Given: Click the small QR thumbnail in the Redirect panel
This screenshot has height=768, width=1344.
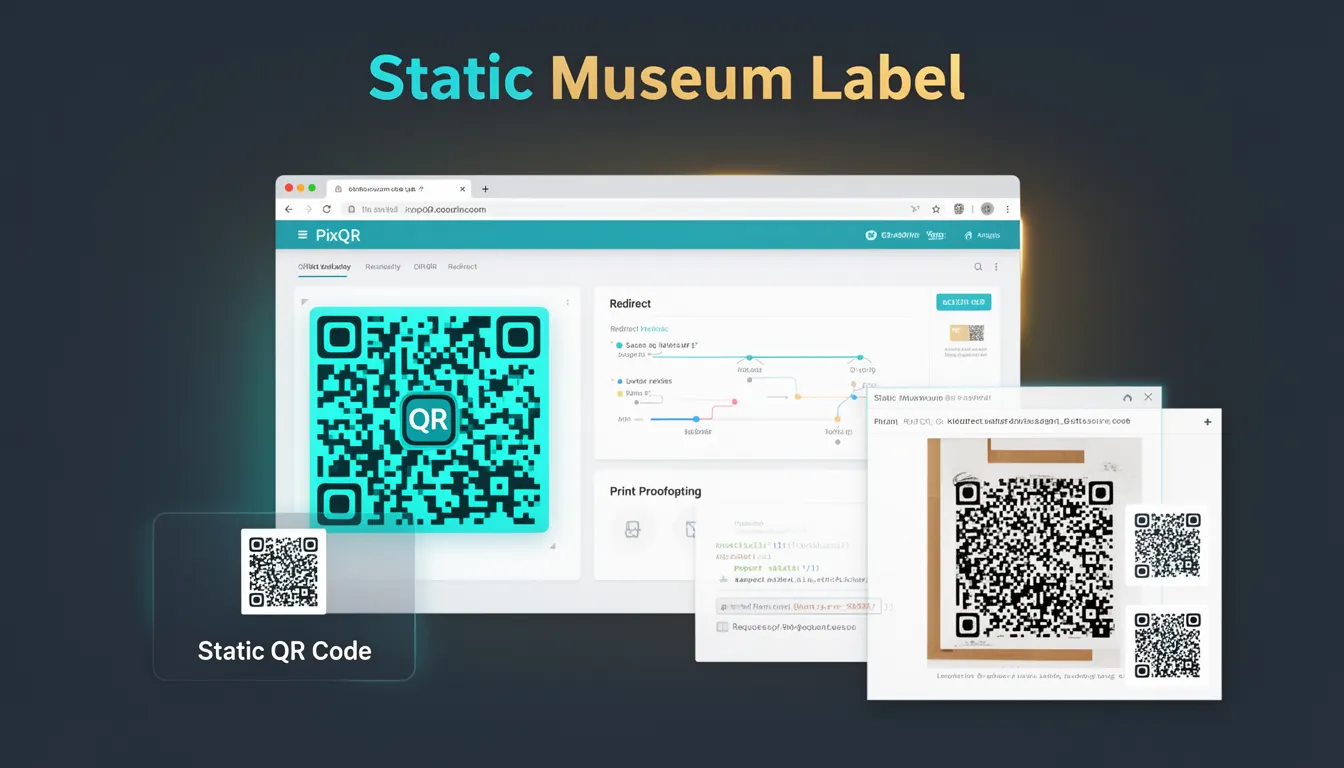Looking at the screenshot, I should click(967, 334).
